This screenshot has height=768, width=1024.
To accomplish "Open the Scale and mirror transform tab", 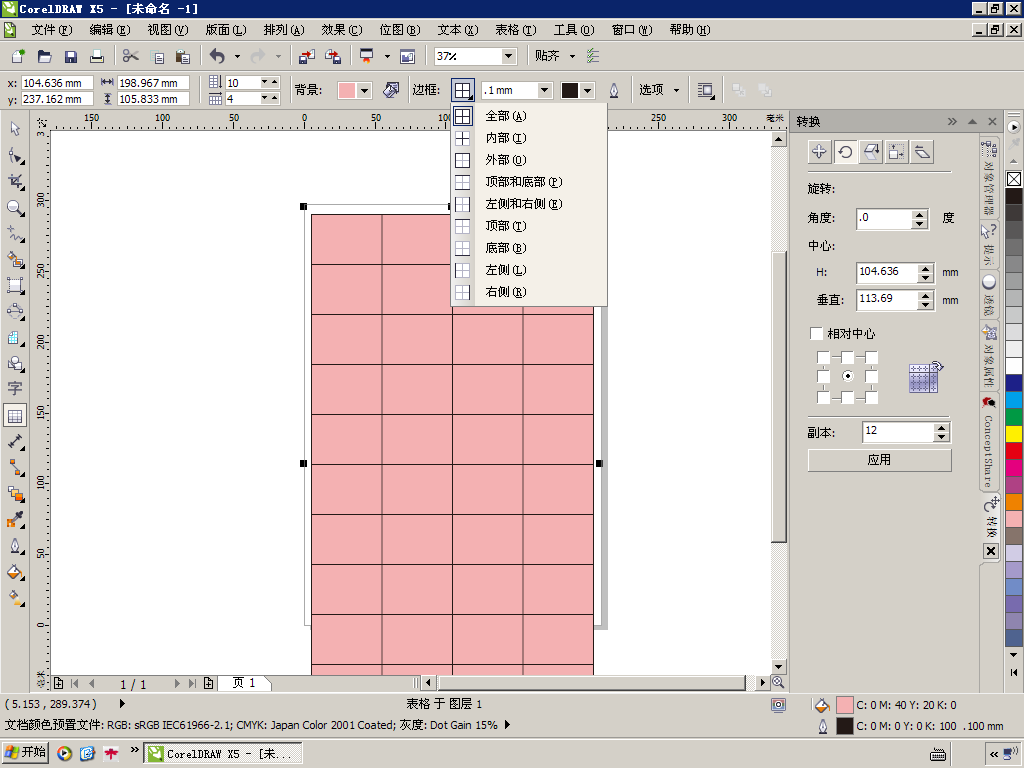I will point(871,152).
